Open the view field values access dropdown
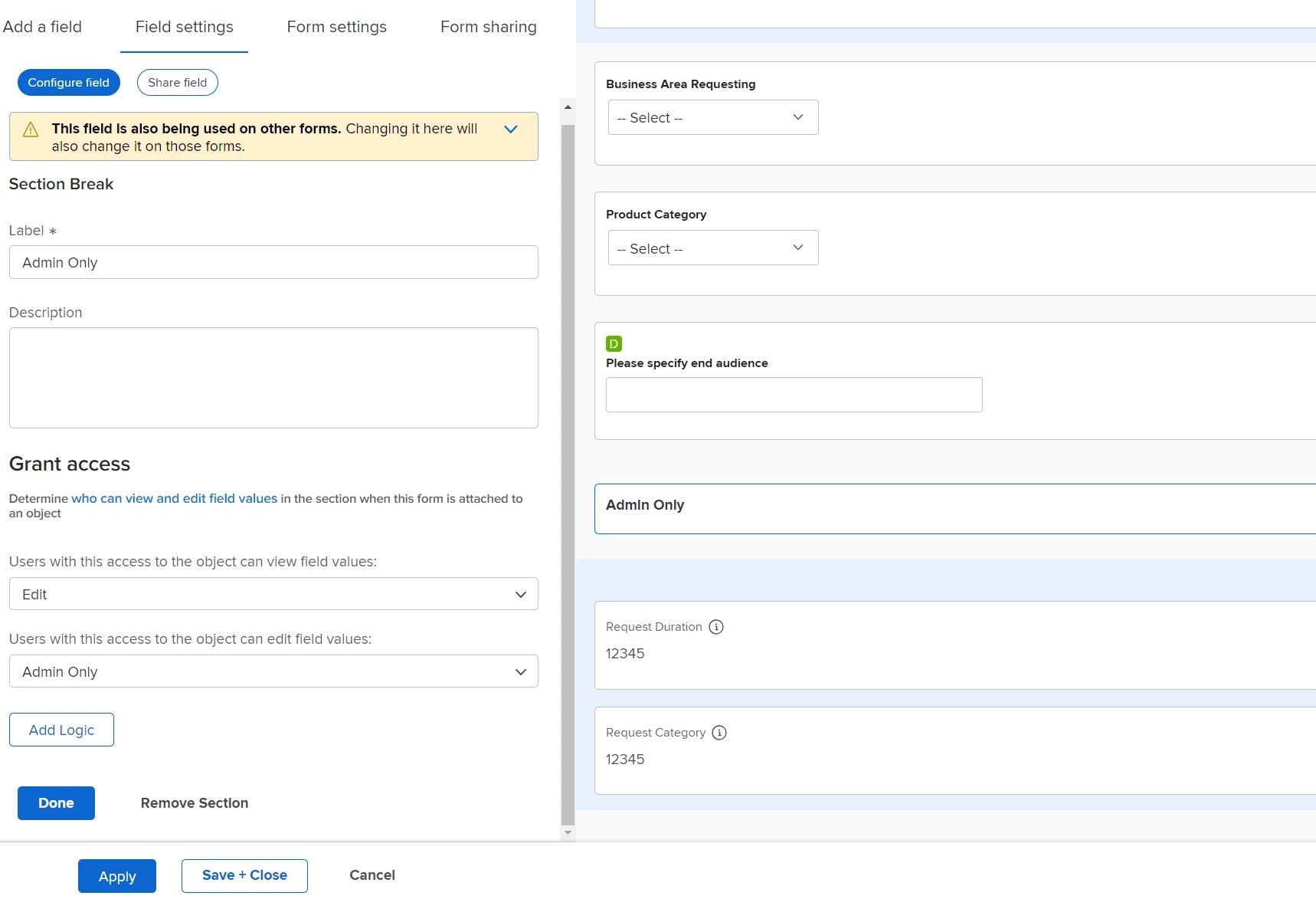This screenshot has height=899, width=1316. [x=273, y=594]
